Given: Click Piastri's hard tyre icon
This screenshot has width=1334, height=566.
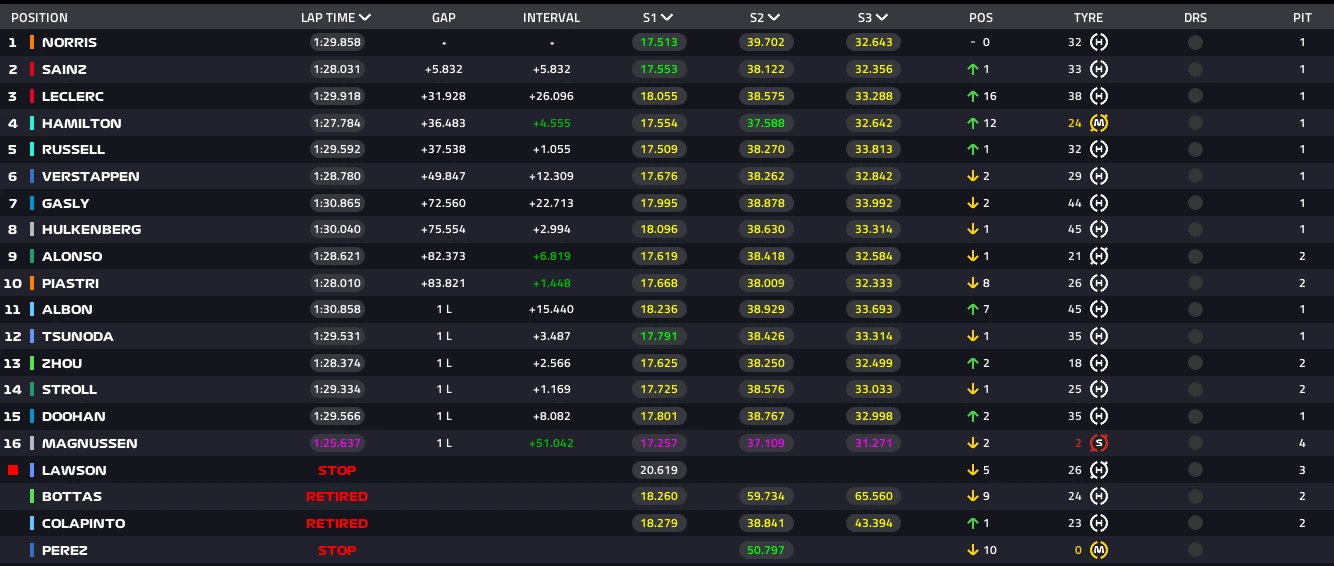Looking at the screenshot, I should pyautogui.click(x=1099, y=283).
